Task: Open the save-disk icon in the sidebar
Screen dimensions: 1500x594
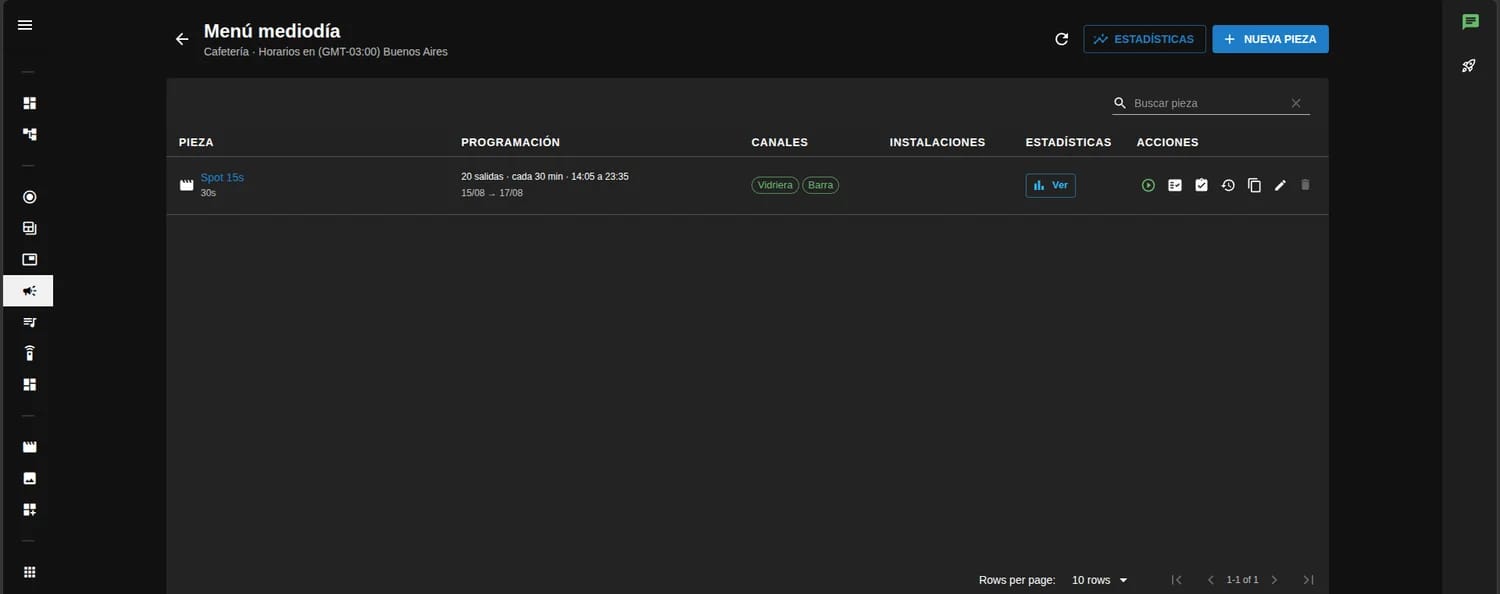Action: [29, 228]
